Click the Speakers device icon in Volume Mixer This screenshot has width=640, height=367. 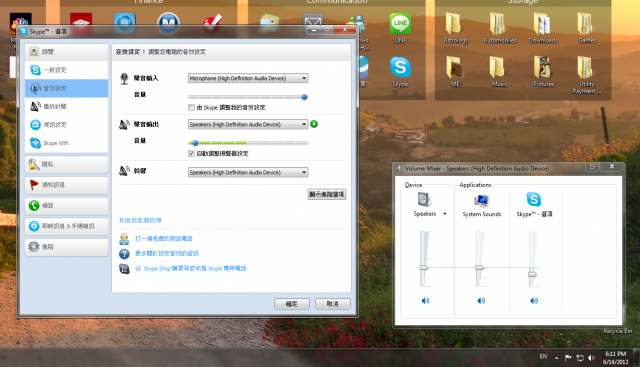coord(424,200)
